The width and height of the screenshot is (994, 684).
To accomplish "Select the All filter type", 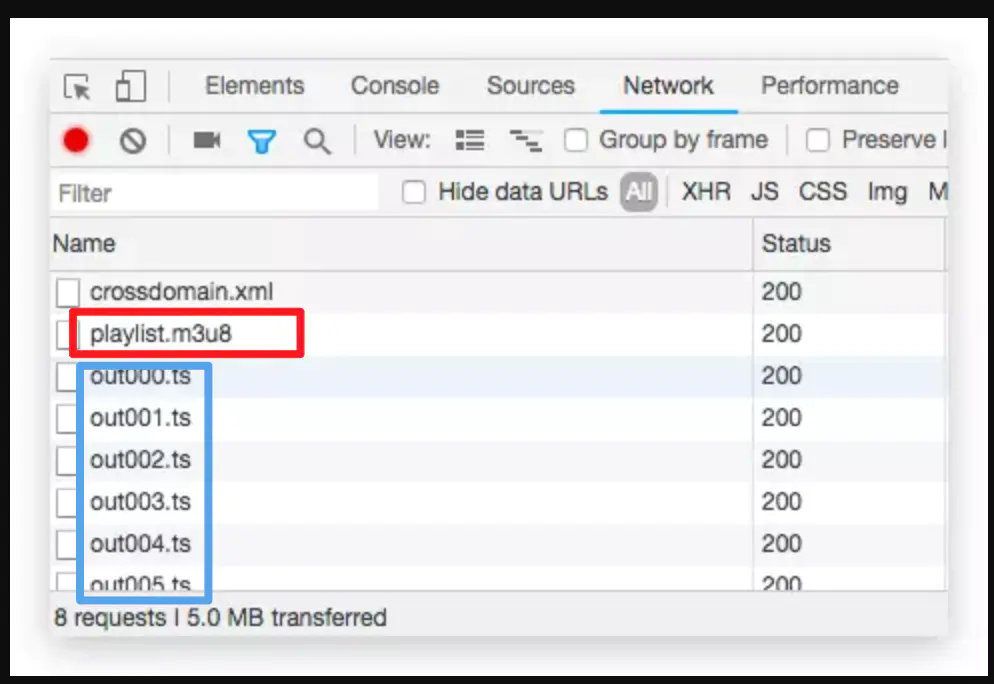I will (638, 191).
